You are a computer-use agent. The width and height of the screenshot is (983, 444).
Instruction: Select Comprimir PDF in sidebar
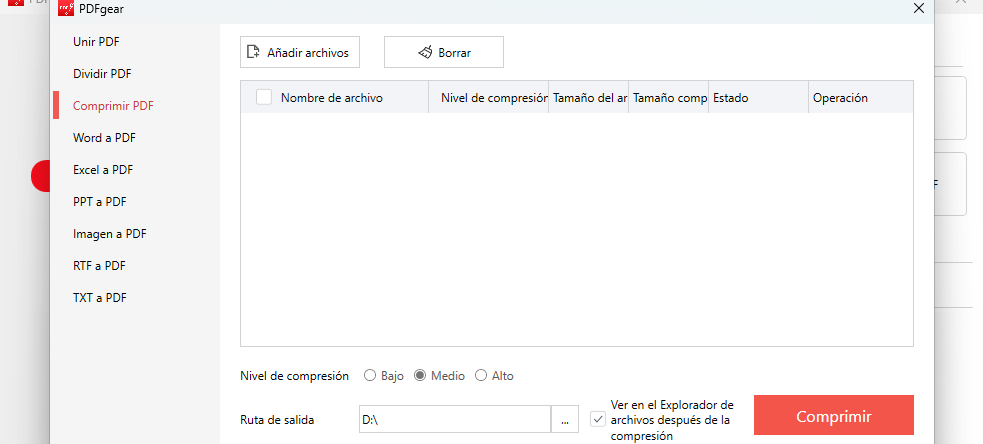[113, 105]
